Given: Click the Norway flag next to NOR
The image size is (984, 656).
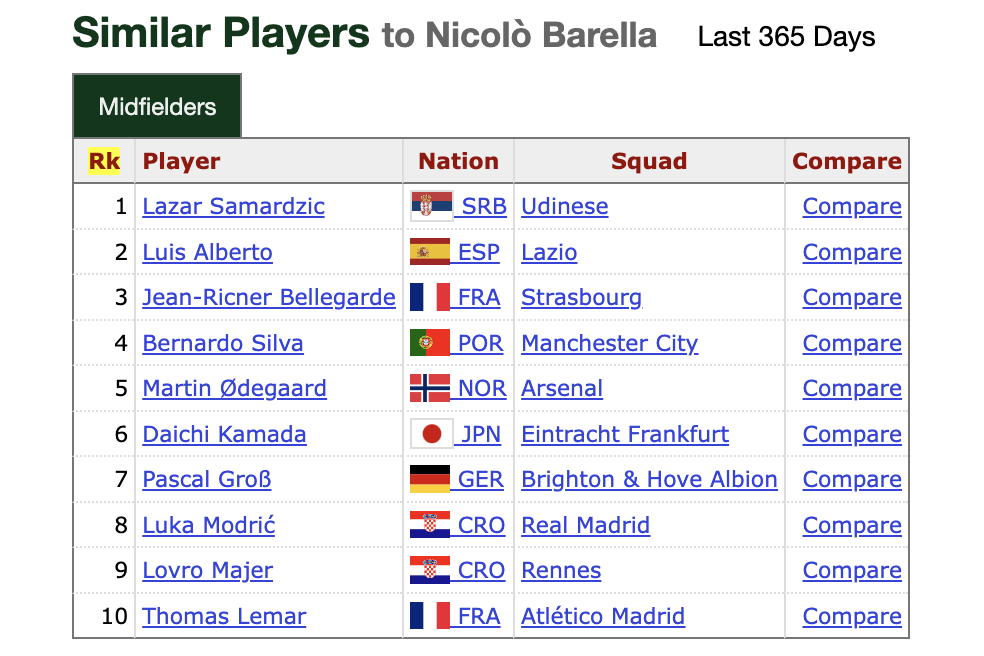Looking at the screenshot, I should coord(430,388).
